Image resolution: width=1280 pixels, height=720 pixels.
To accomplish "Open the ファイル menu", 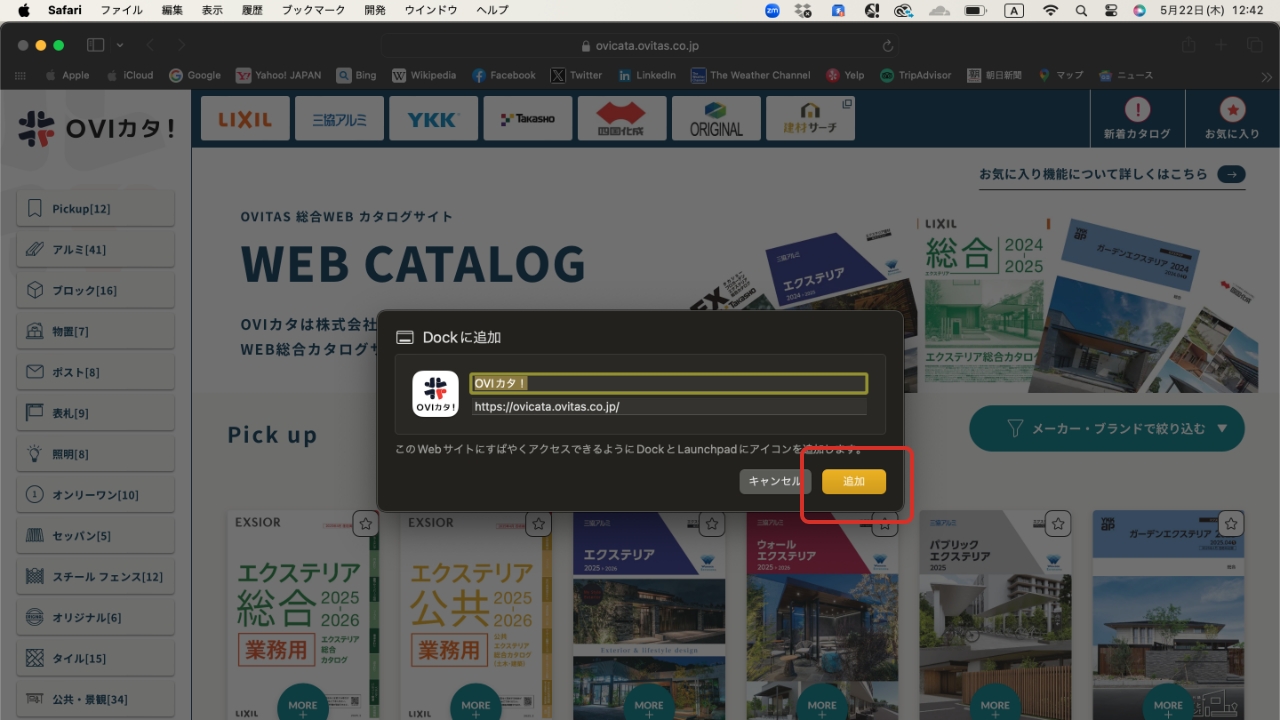I will point(121,10).
